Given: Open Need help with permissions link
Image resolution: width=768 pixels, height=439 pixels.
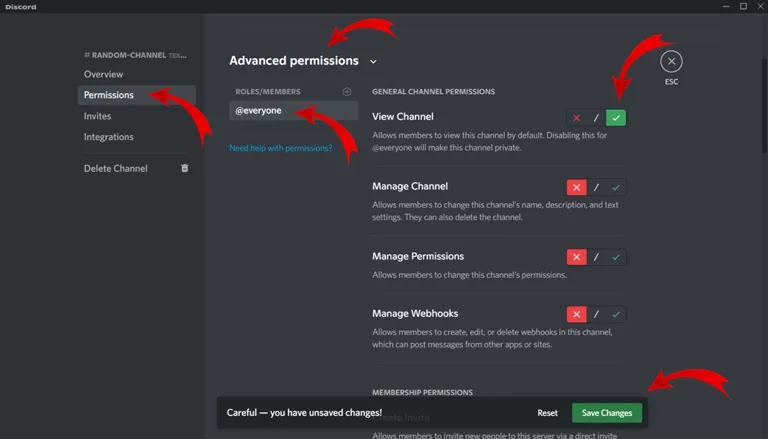Looking at the screenshot, I should point(281,148).
